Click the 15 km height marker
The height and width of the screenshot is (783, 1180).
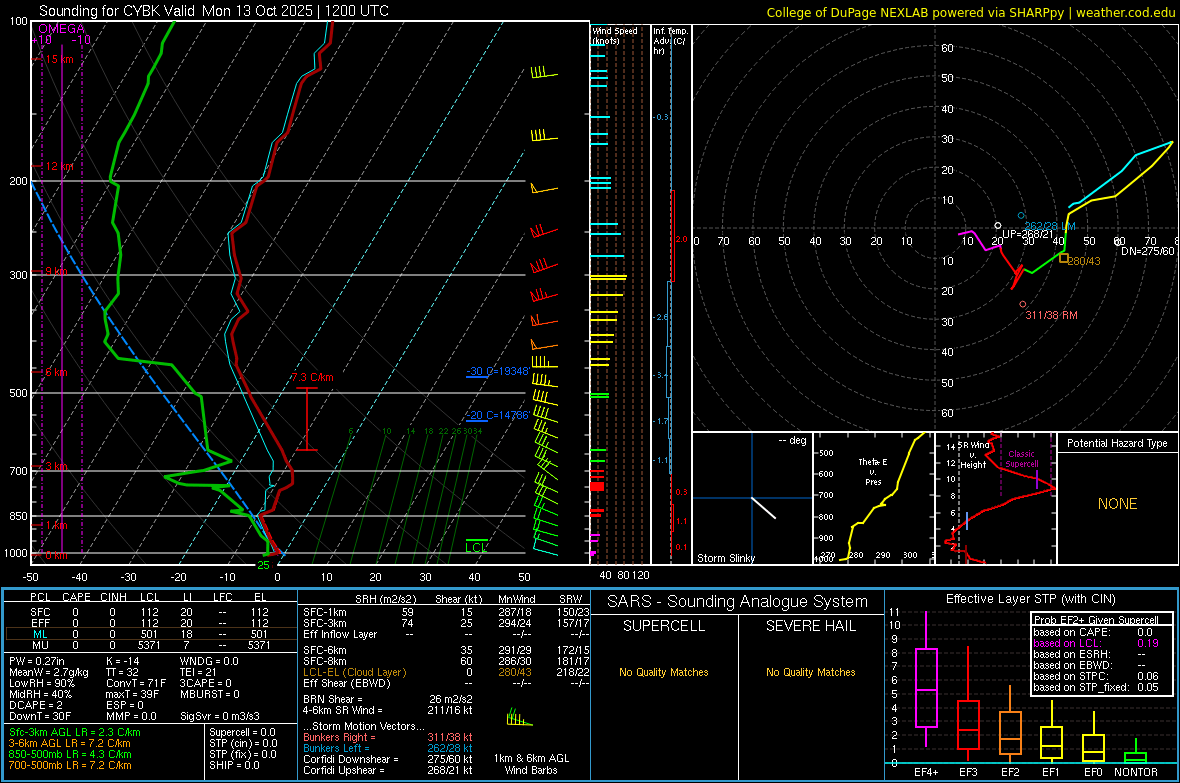click(x=59, y=59)
